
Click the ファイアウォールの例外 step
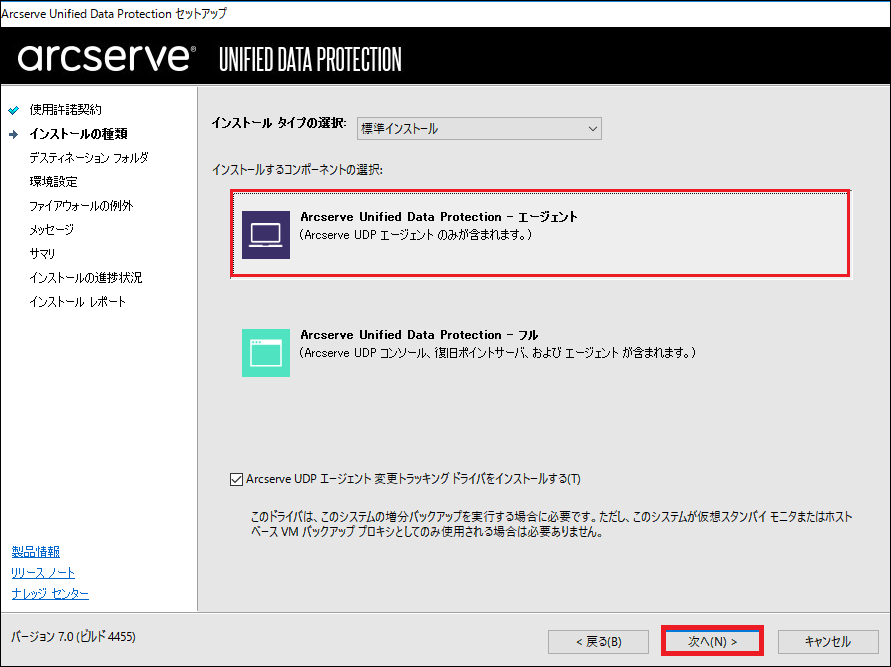click(81, 206)
